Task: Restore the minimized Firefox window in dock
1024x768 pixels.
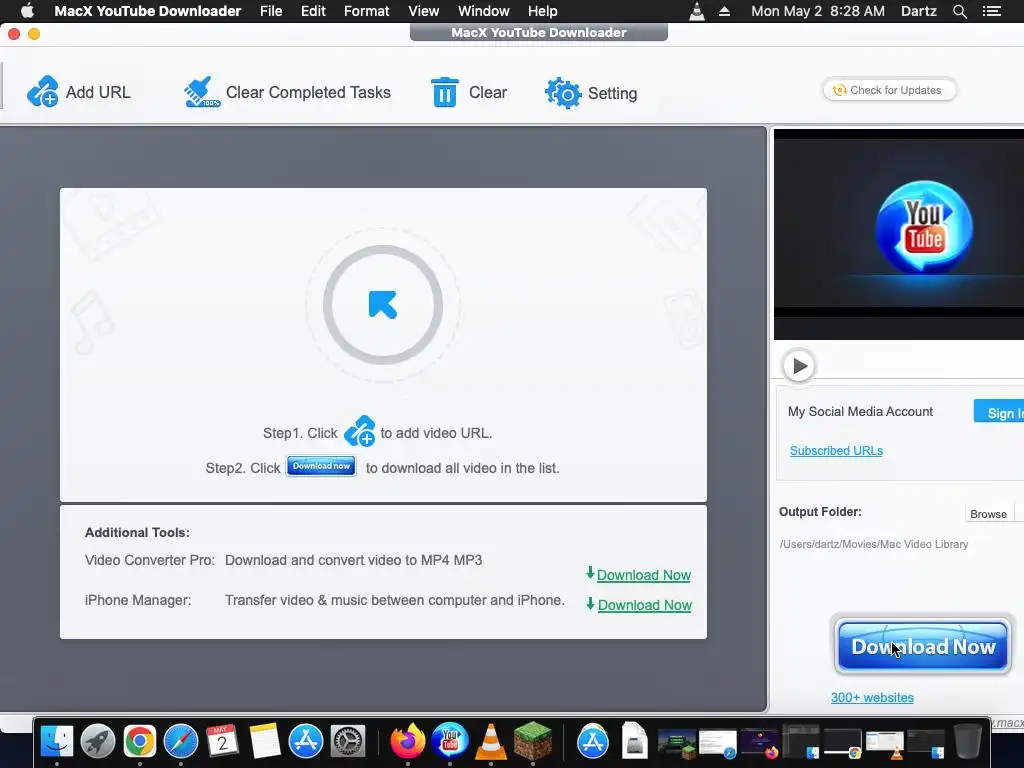Action: click(x=760, y=744)
